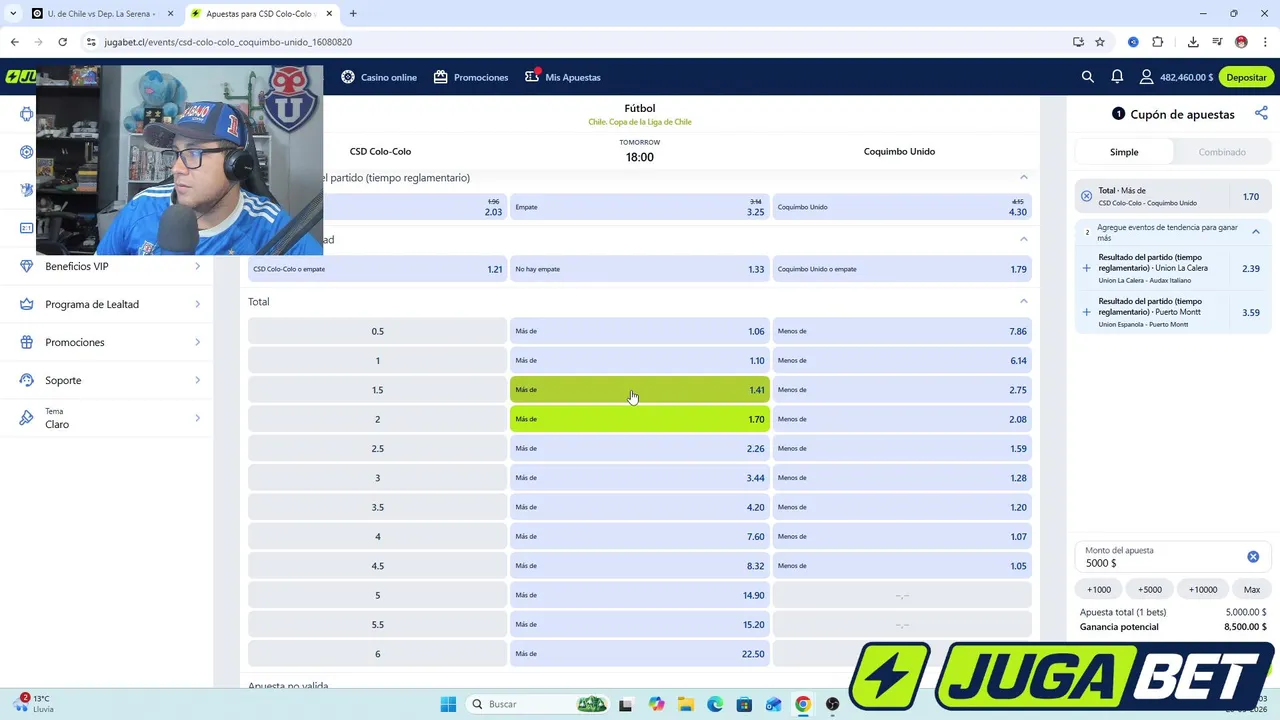This screenshot has width=1280, height=720.
Task: Open Mis Apuestas in header
Action: (563, 77)
